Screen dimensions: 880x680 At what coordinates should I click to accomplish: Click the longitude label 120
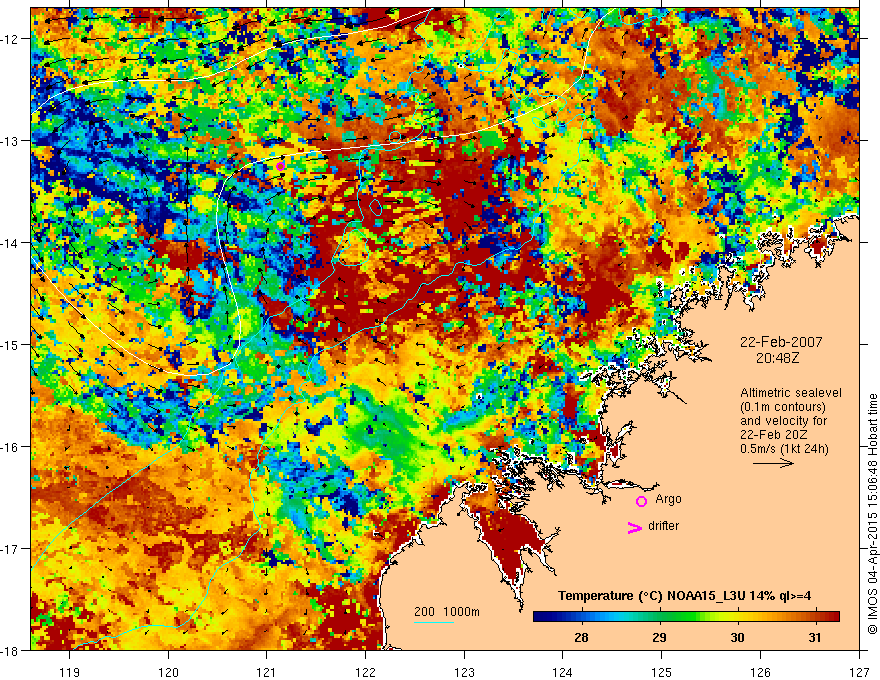[168, 672]
